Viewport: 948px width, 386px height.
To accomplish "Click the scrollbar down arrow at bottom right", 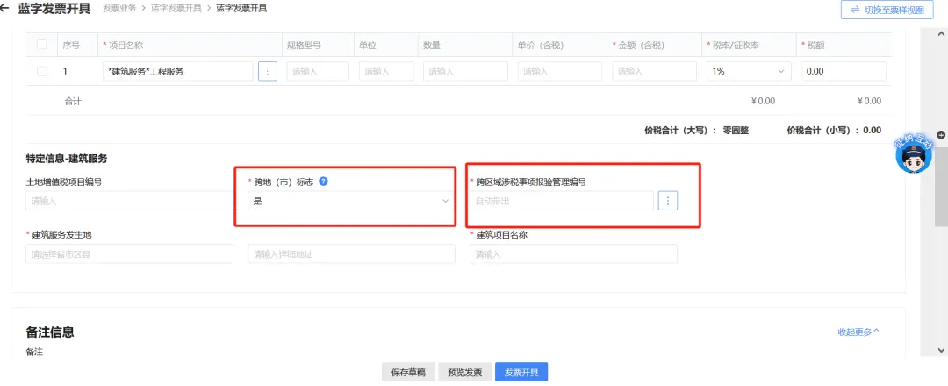I will (x=941, y=350).
